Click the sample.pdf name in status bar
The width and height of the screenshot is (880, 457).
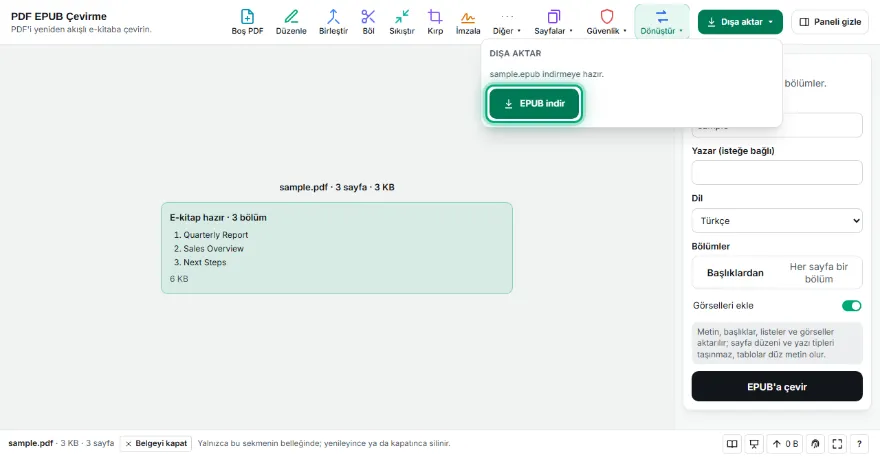pos(30,443)
